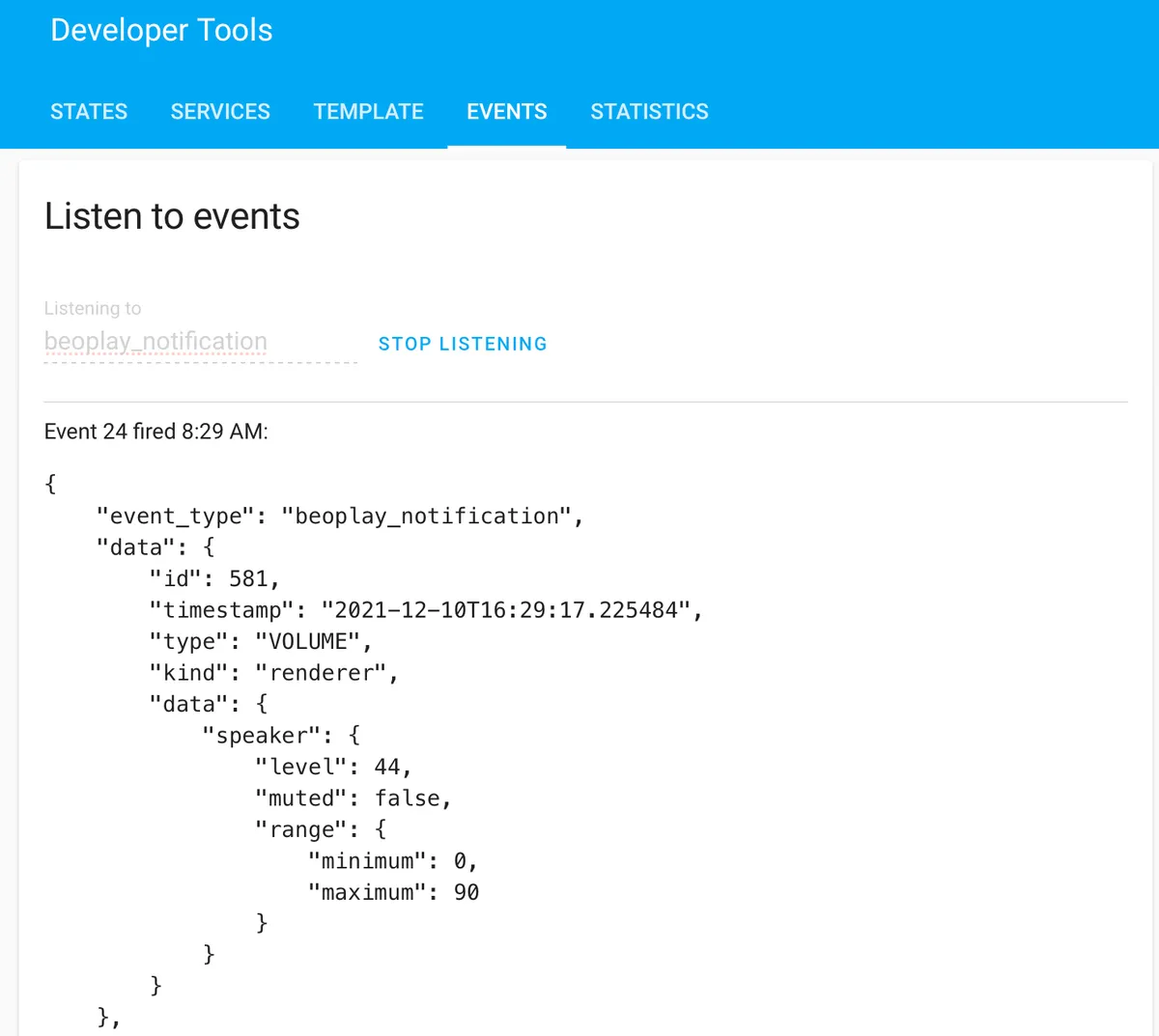
Task: Click the "speaker" key line
Action: (x=281, y=736)
